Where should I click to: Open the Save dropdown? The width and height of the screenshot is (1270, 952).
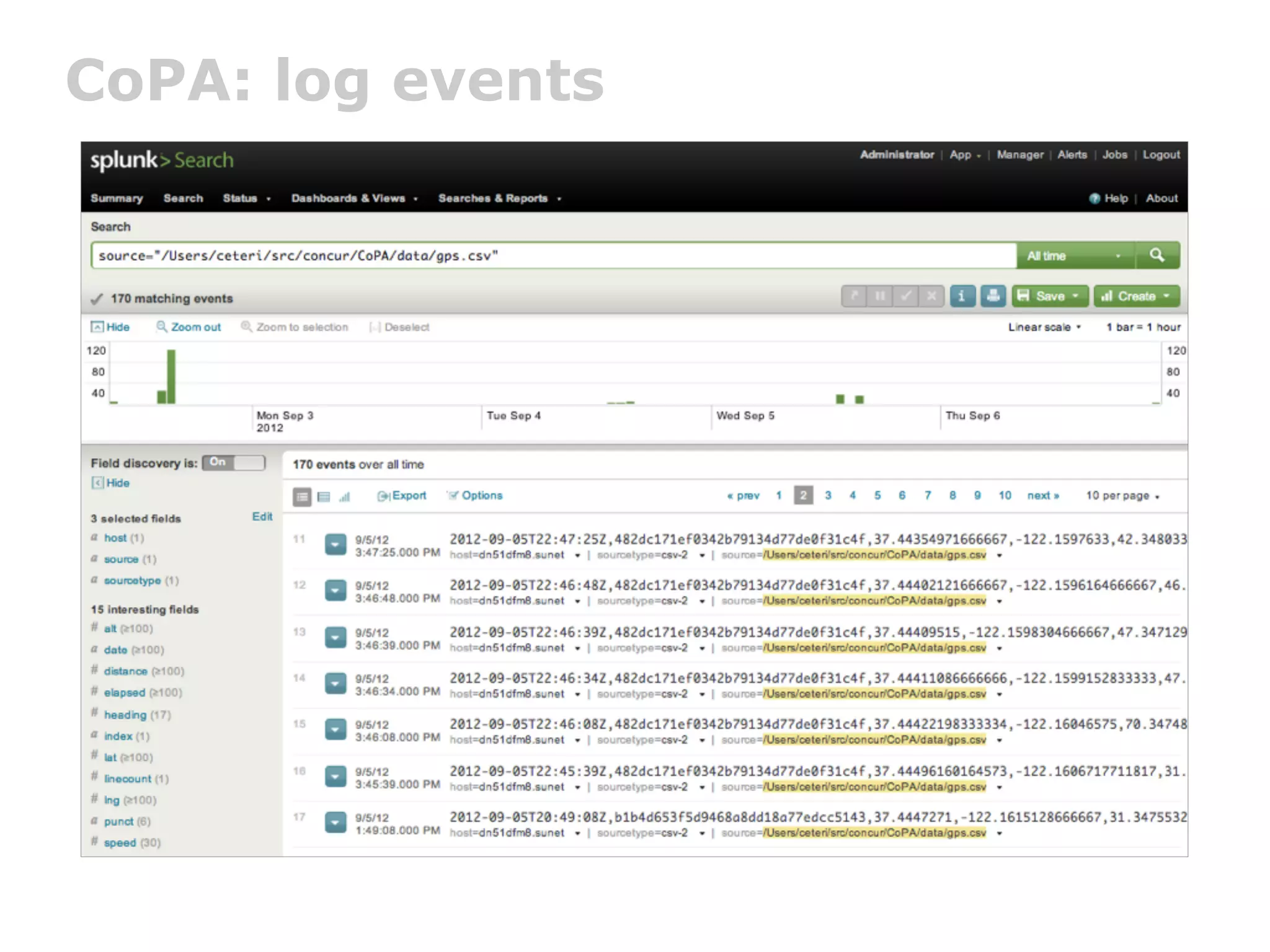point(1050,296)
